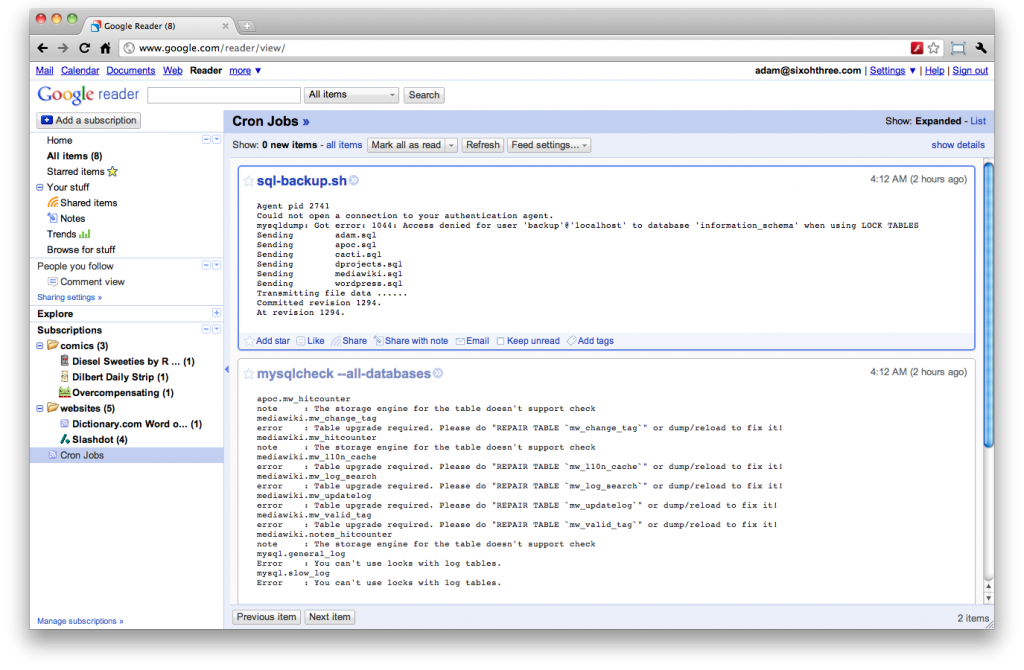1024x670 pixels.
Task: Click the screen capture extension icon
Action: [x=957, y=48]
